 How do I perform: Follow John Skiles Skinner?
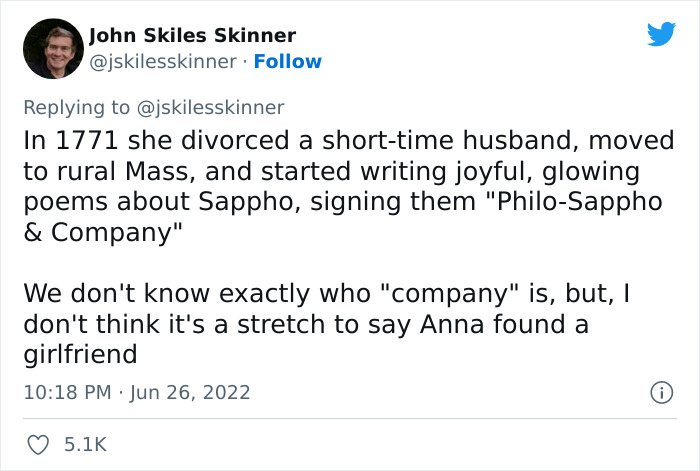[288, 61]
